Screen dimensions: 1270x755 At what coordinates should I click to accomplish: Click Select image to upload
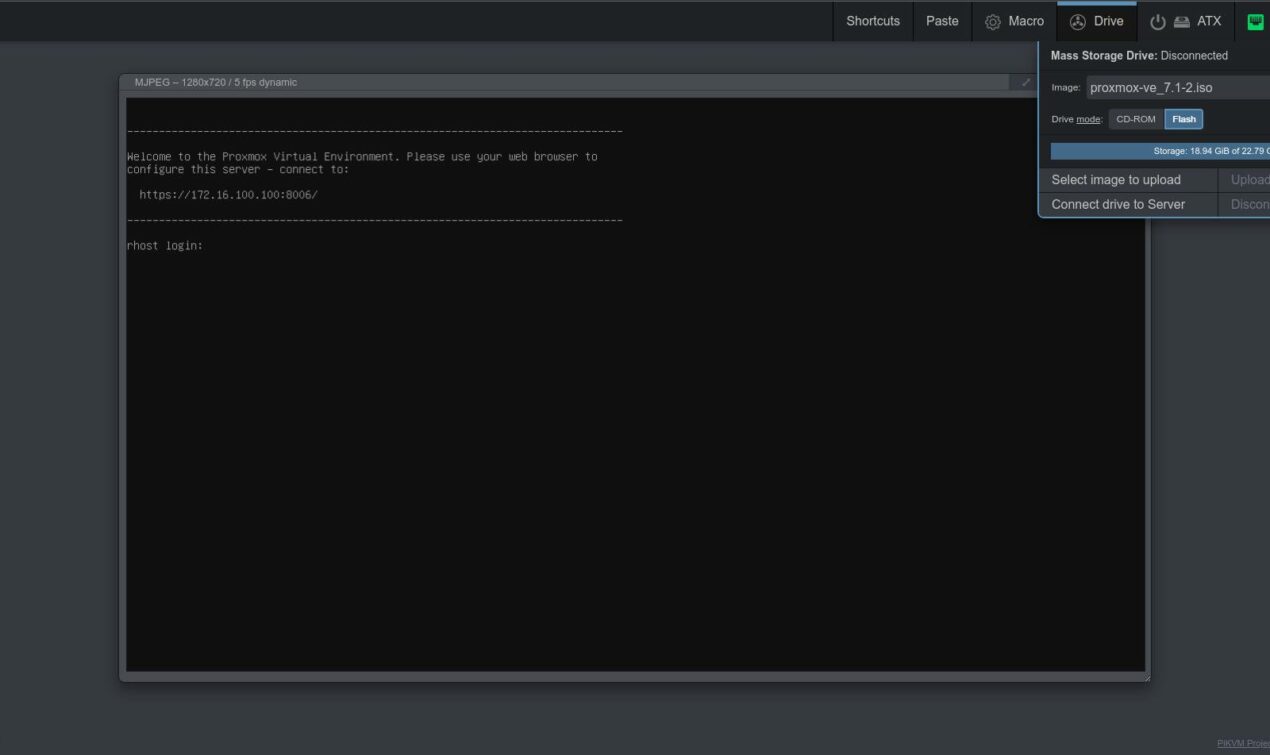click(1128, 180)
